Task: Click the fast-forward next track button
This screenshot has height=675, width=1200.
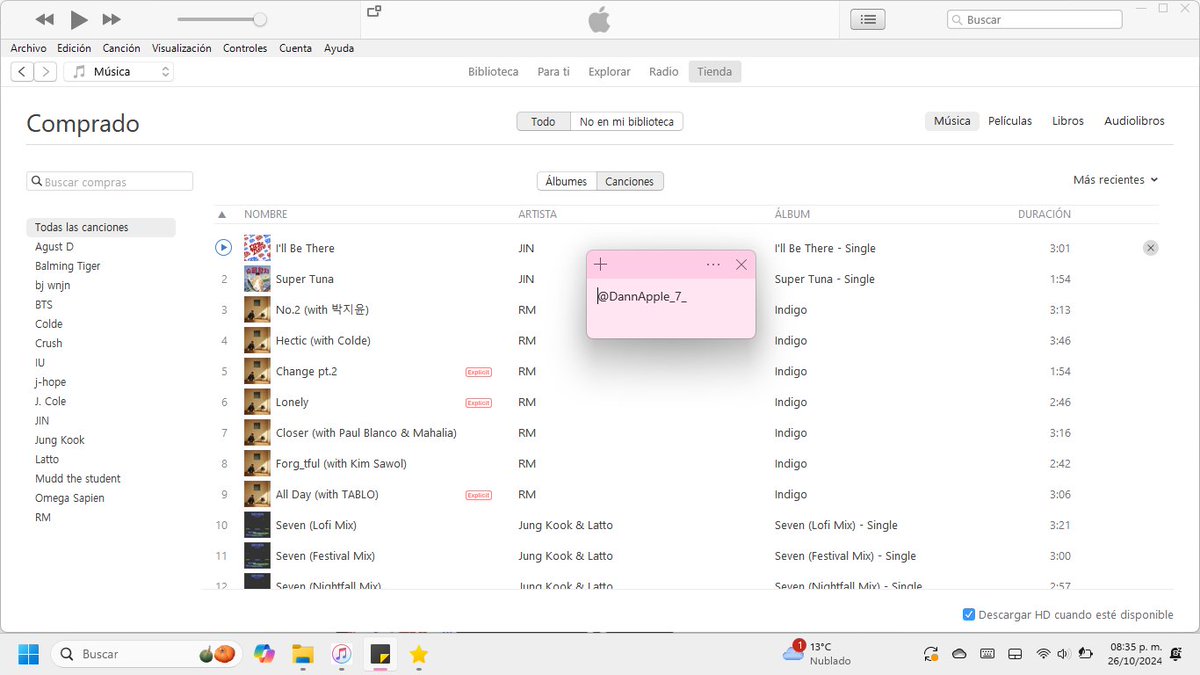Action: click(112, 20)
